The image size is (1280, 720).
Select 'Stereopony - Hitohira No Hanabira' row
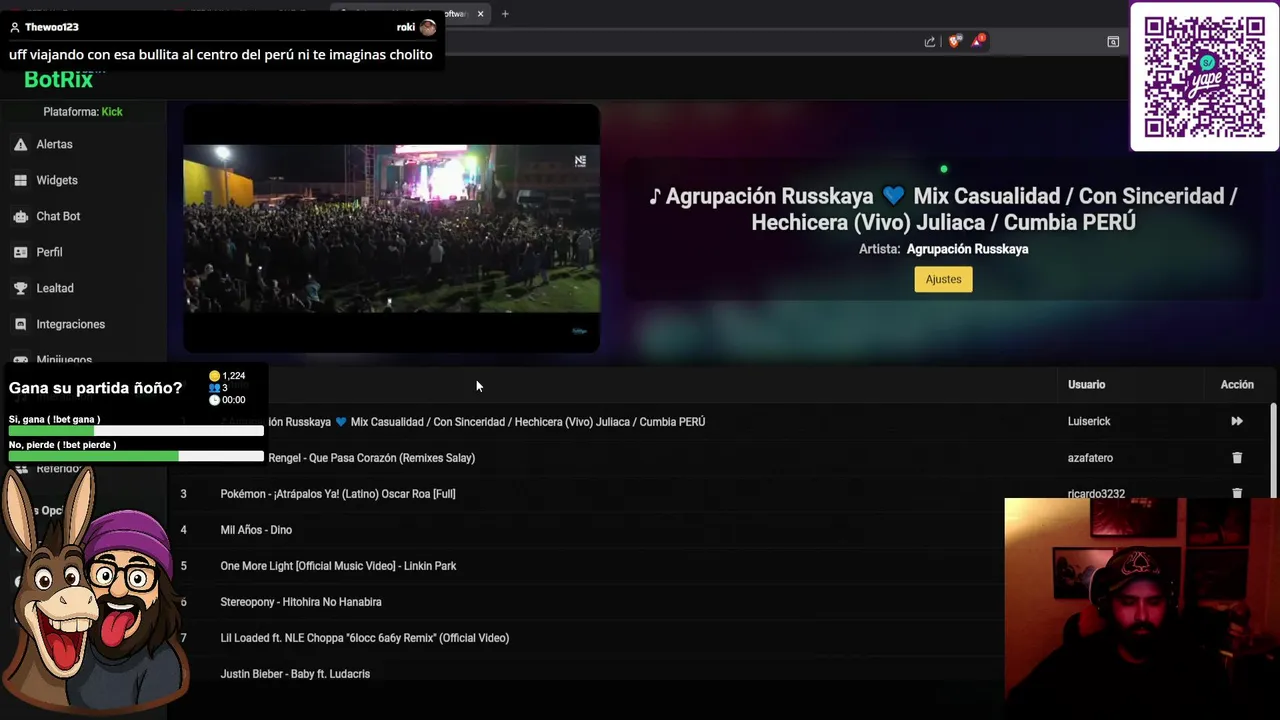pyautogui.click(x=301, y=602)
